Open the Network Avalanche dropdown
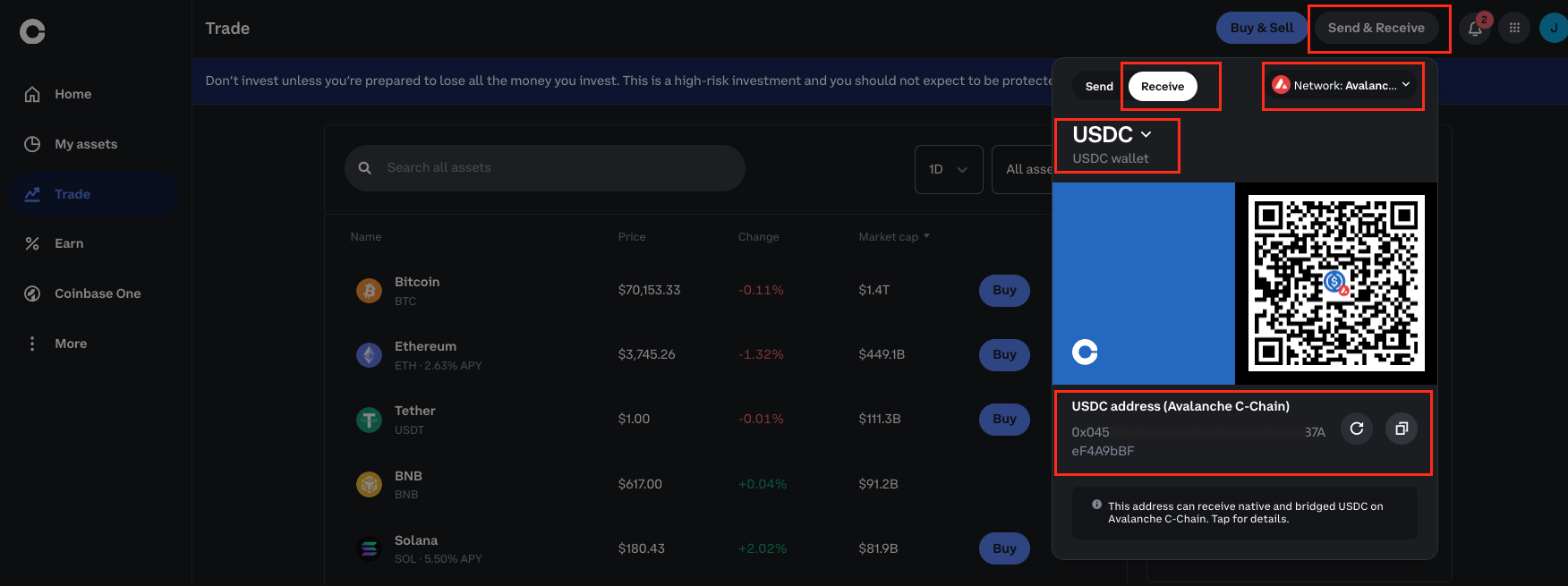The width and height of the screenshot is (1568, 586). tap(1341, 85)
